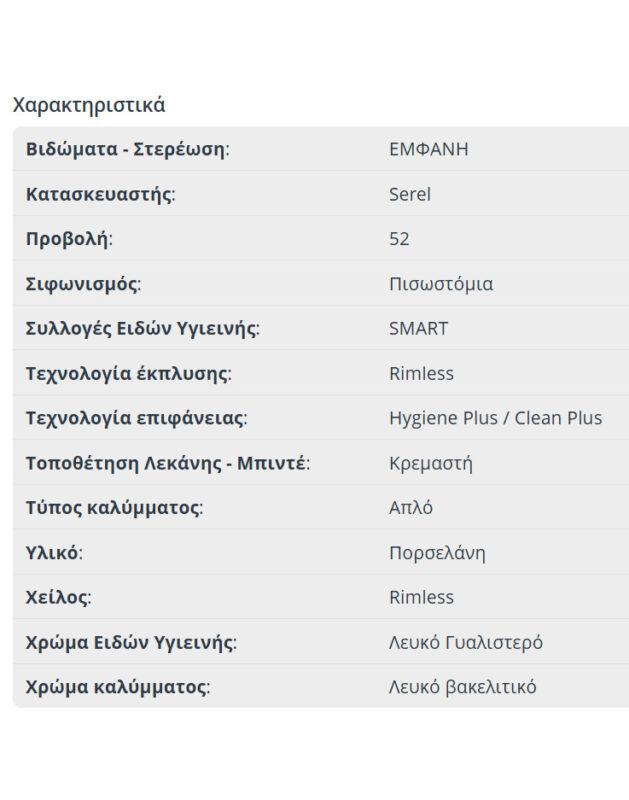Open the Serel manufacturer value
Screen dimensions: 629x800
point(410,194)
